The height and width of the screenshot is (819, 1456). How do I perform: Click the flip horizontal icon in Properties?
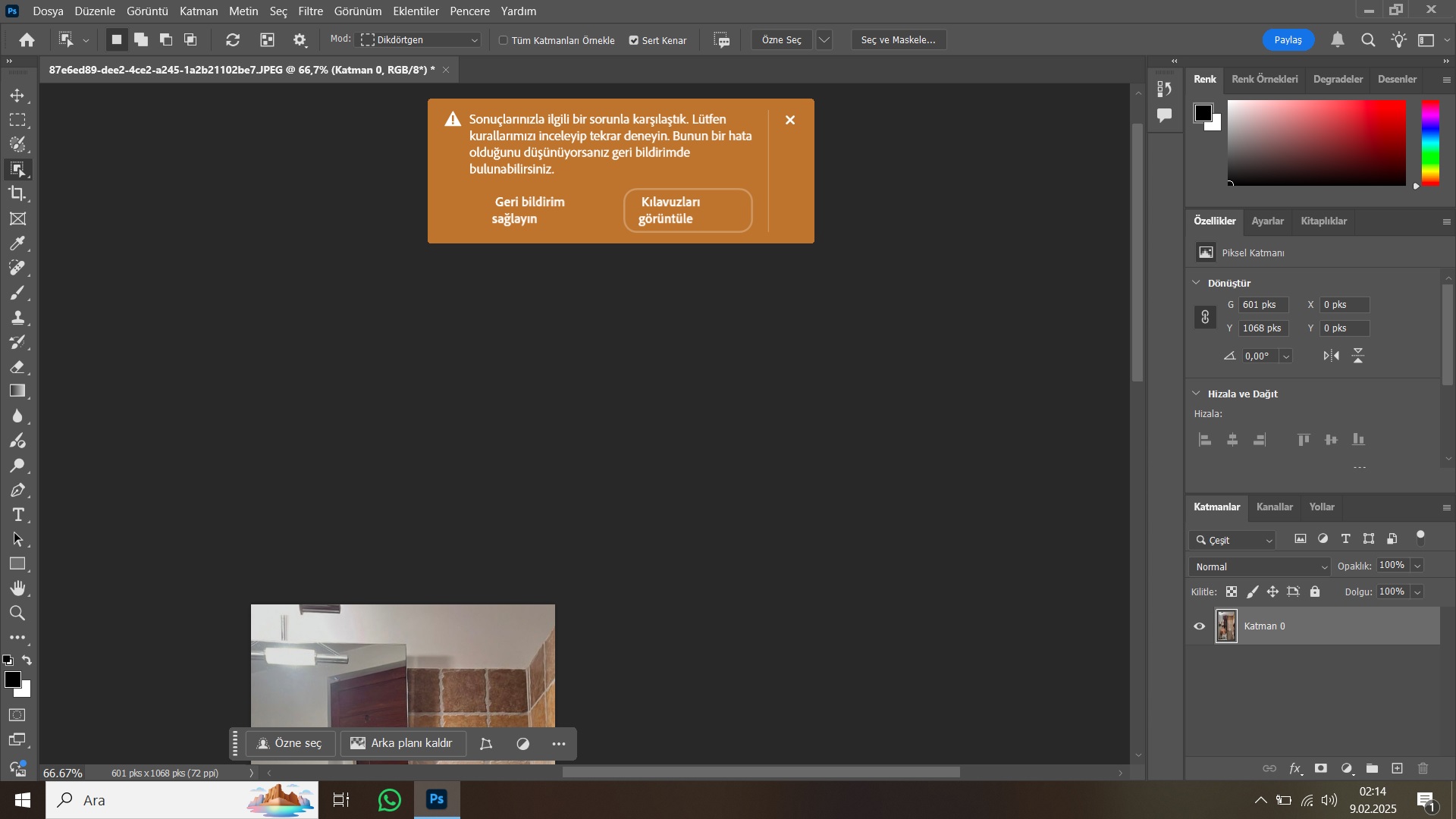(1331, 356)
